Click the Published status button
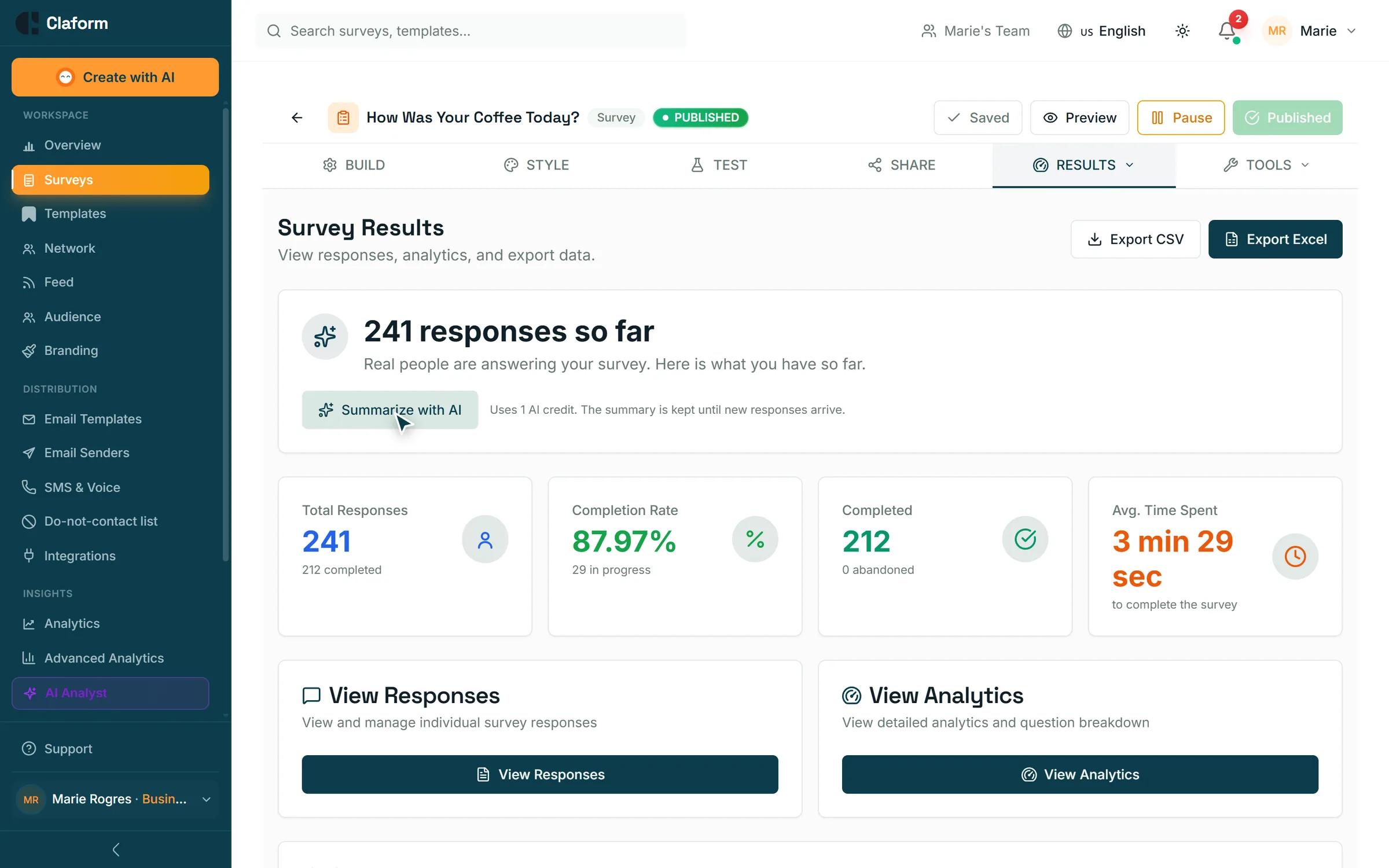The width and height of the screenshot is (1389, 868). (x=1287, y=118)
